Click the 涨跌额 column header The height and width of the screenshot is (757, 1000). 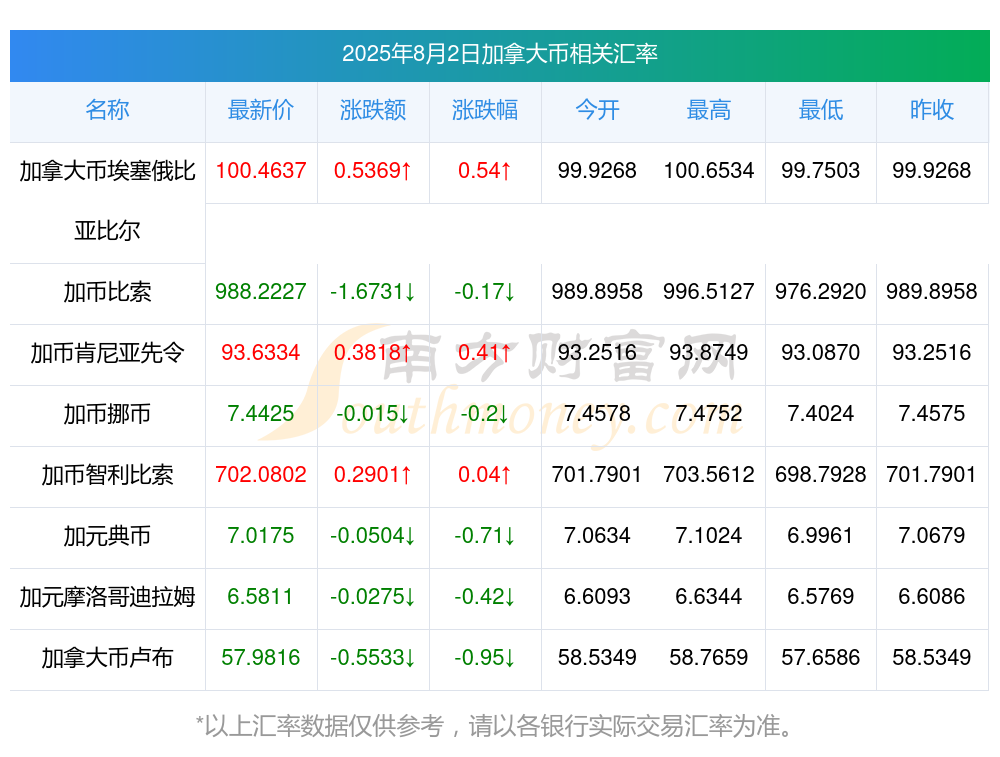373,110
